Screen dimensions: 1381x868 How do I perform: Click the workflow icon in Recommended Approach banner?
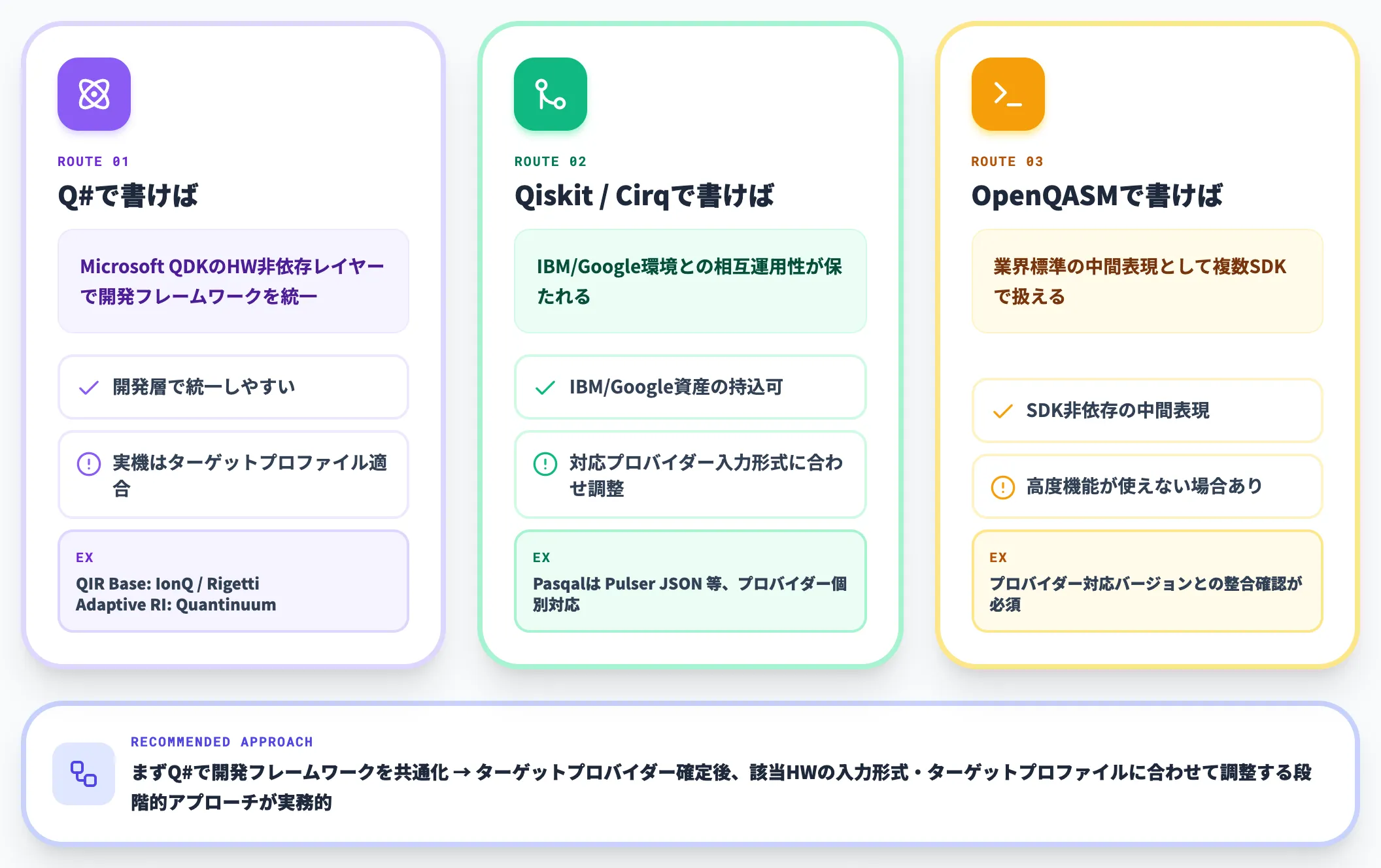pyautogui.click(x=84, y=773)
